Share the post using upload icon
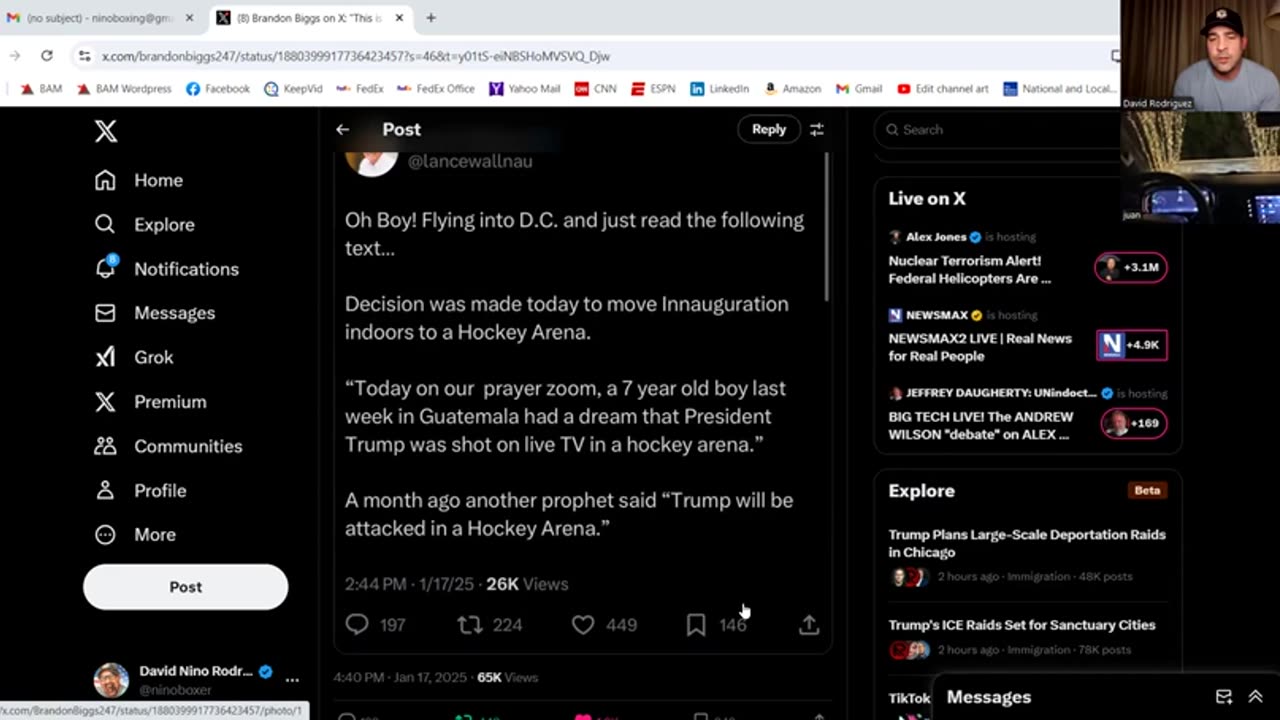 [809, 625]
